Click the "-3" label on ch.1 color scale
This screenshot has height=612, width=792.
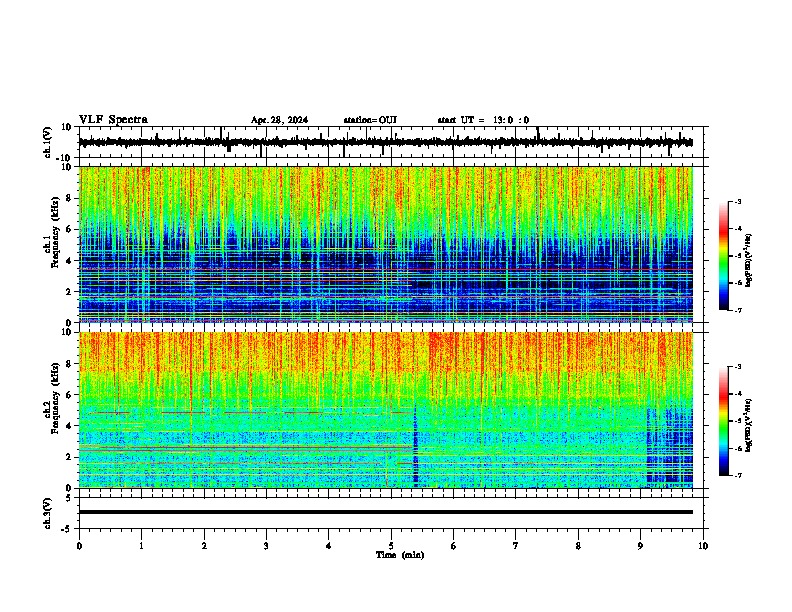[738, 201]
